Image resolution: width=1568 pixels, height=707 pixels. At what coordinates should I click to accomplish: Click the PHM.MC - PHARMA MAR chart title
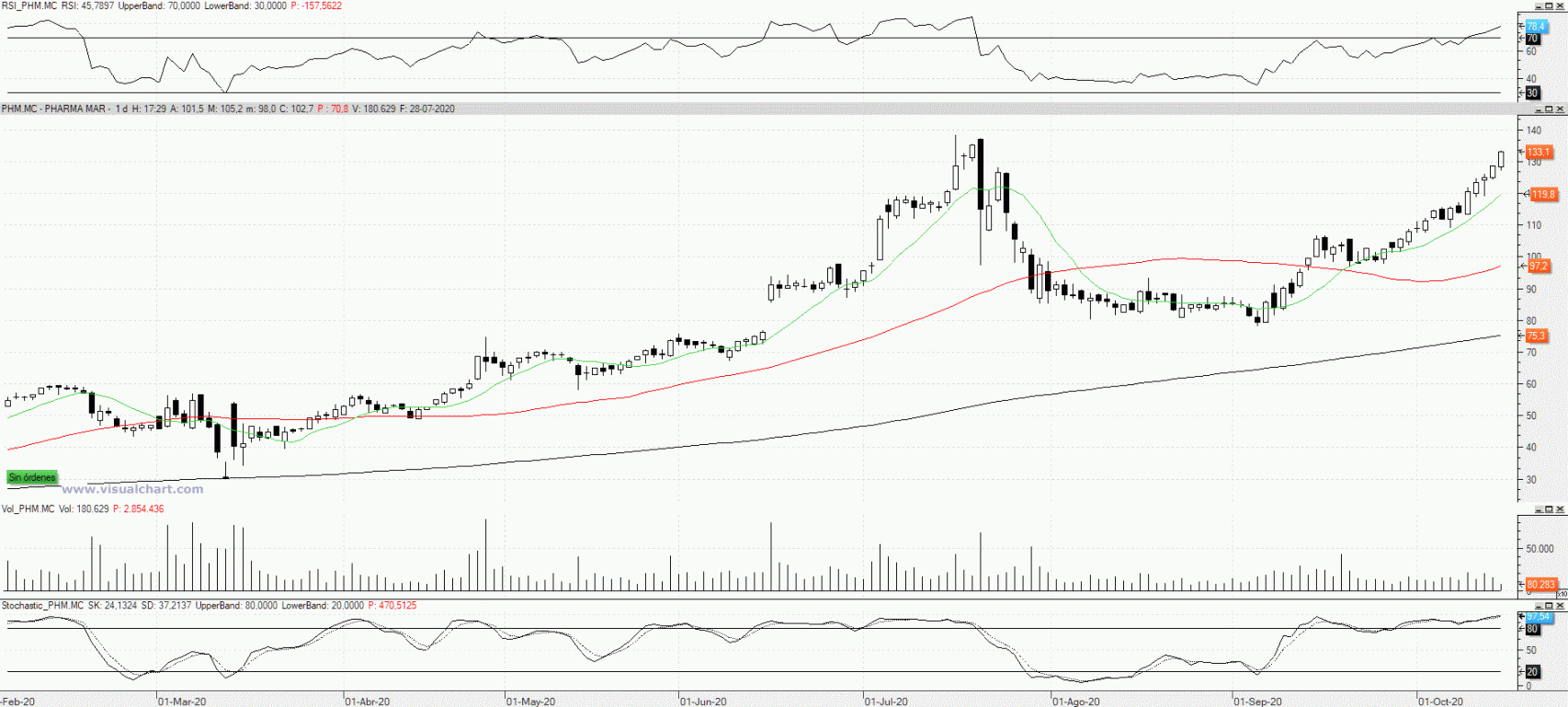(53, 109)
